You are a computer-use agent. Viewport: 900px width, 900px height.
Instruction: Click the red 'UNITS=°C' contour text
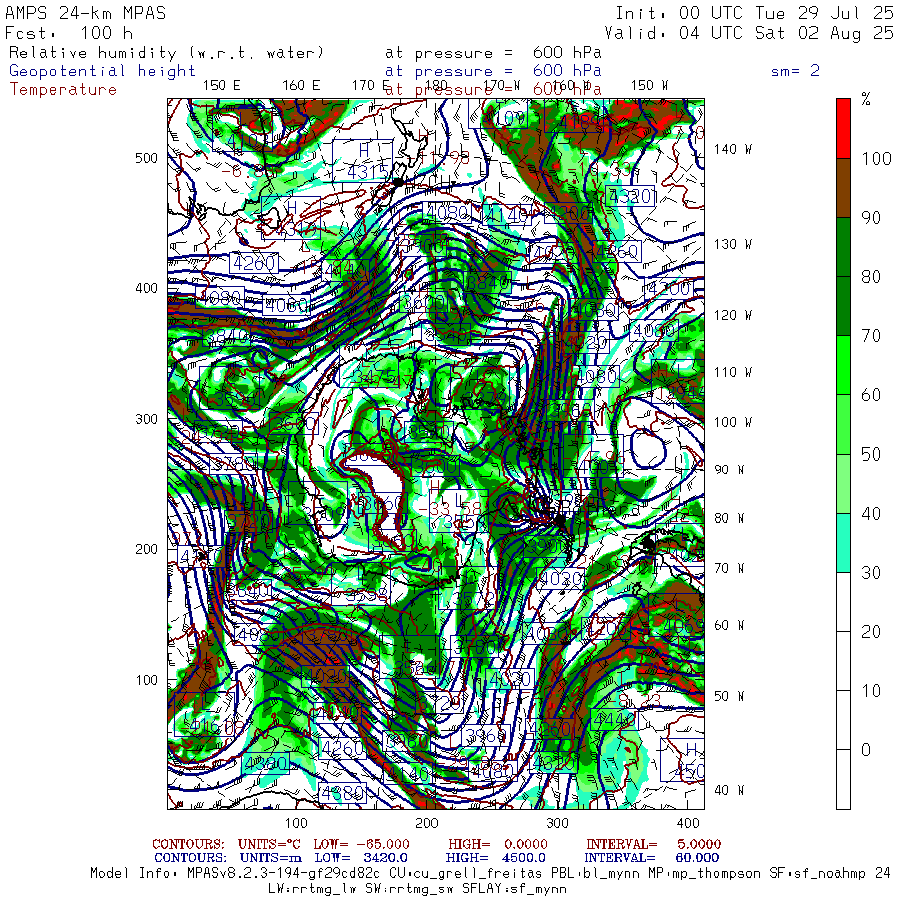coord(270,844)
